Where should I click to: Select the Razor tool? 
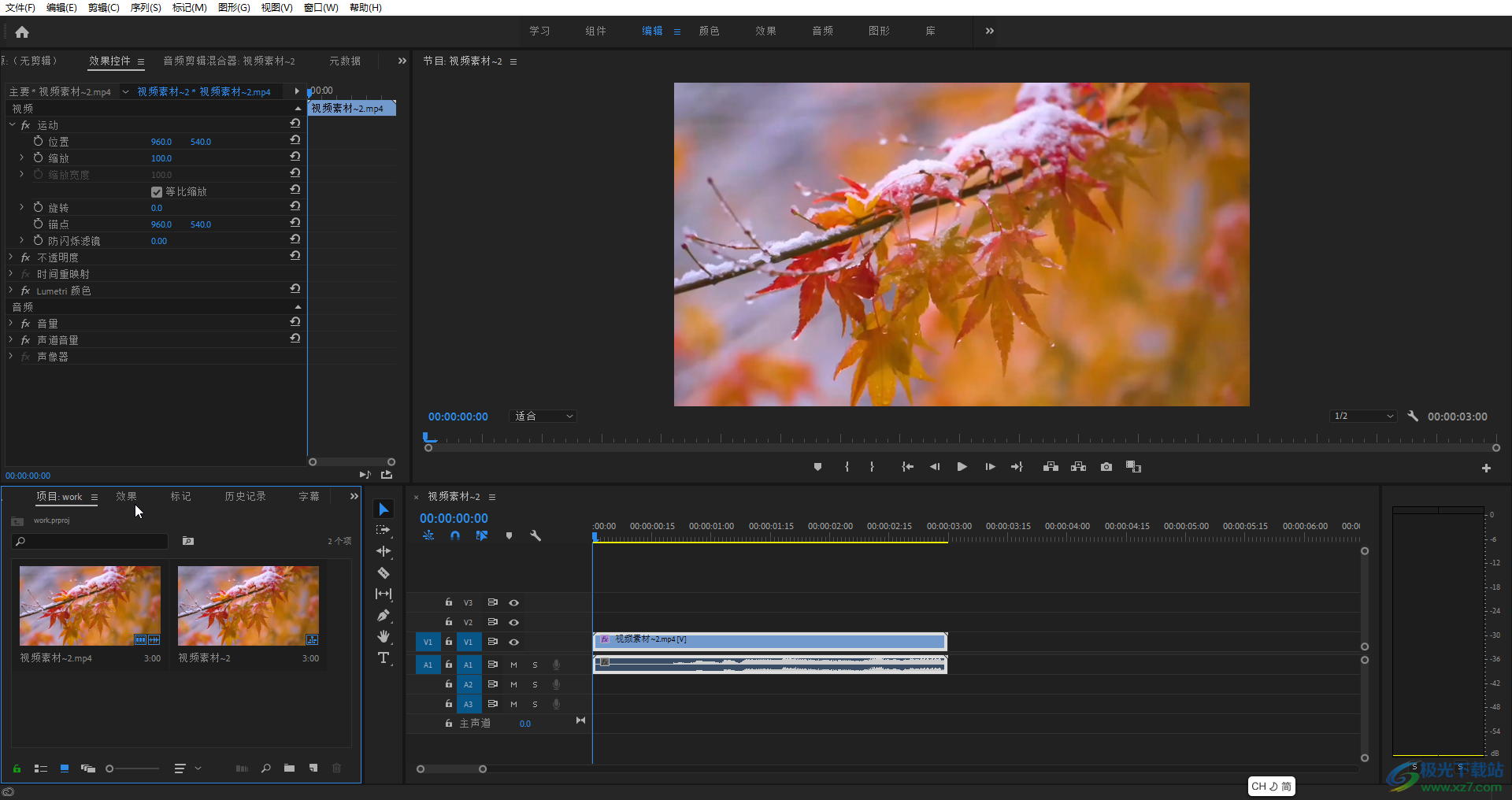point(384,572)
